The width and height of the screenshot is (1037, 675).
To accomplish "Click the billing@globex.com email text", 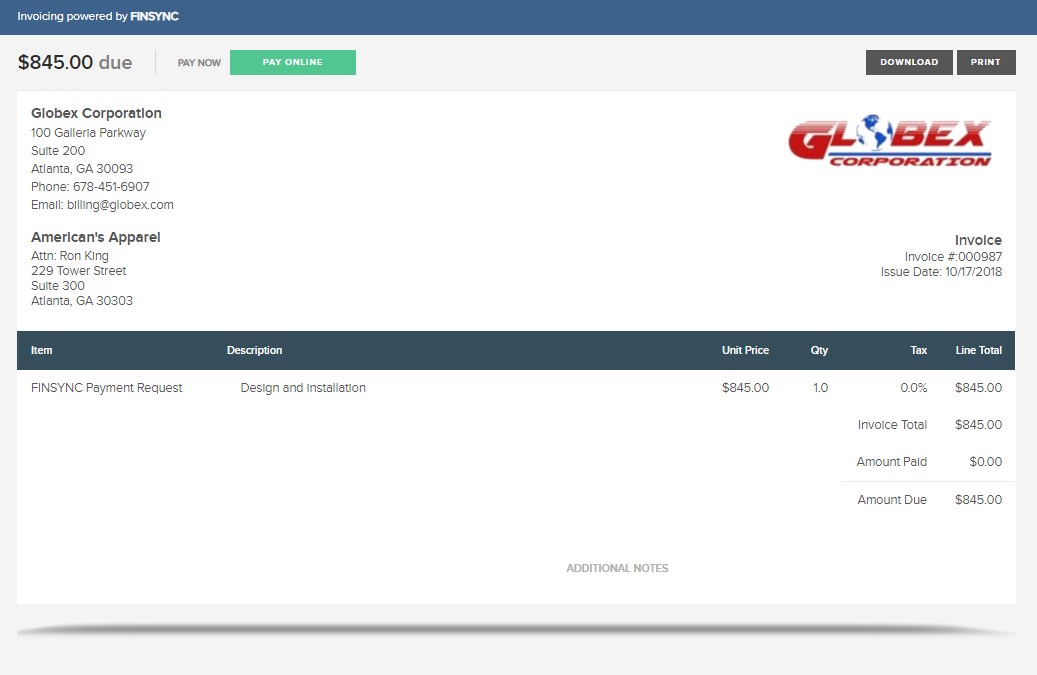I will coord(120,205).
